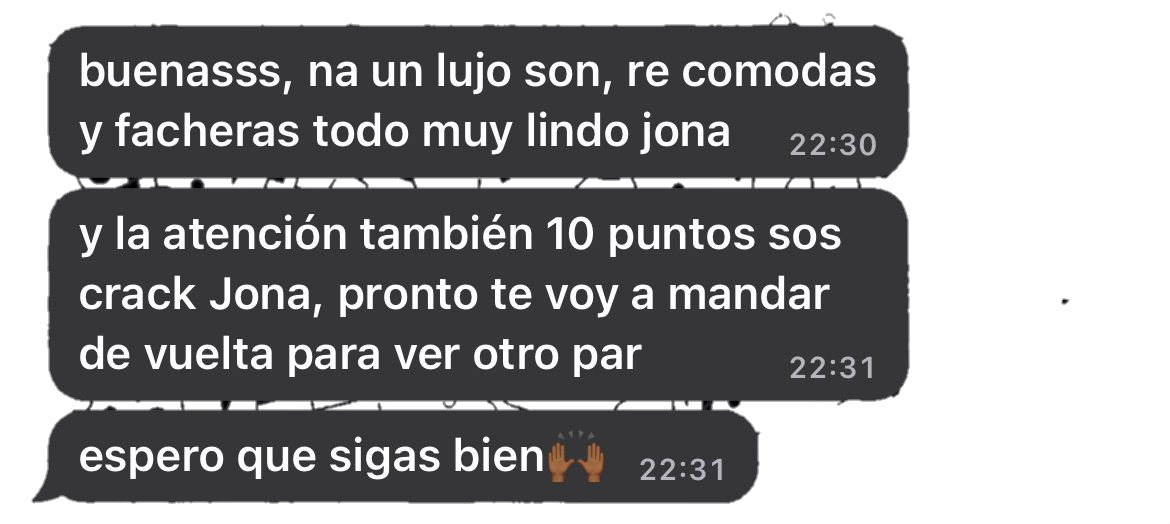
Task: Select the first message's 22:30 timestamp
Action: pyautogui.click(x=833, y=145)
